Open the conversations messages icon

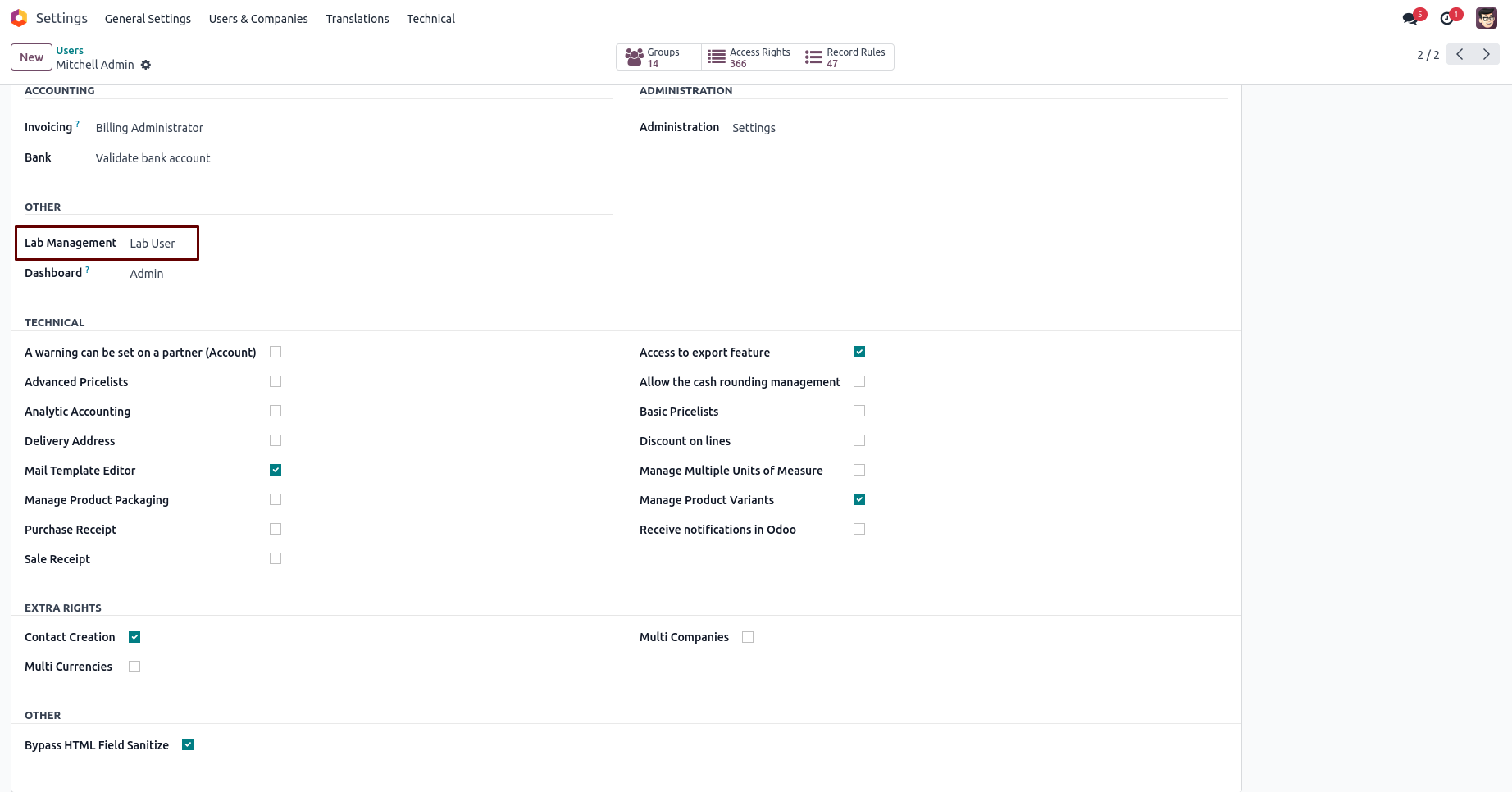1410,18
